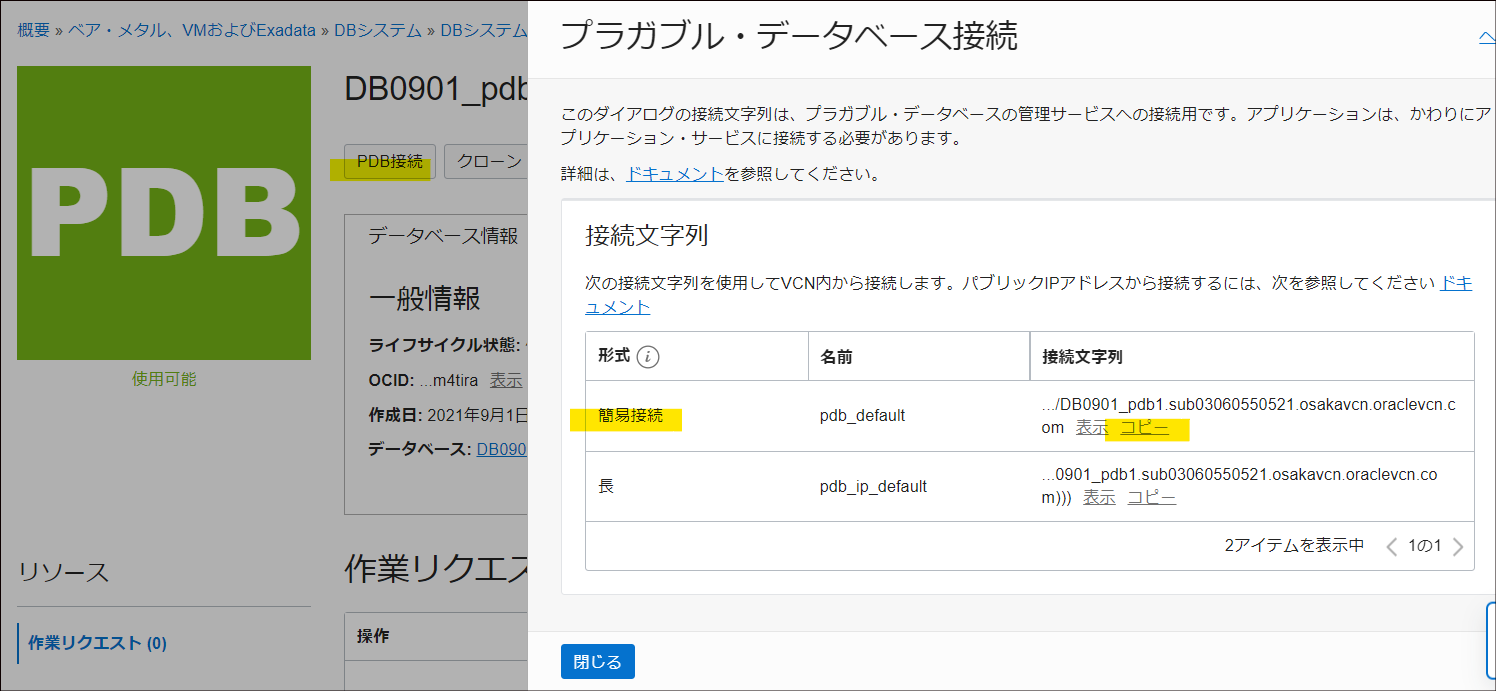Copy the 長 format connection string
This screenshot has width=1496, height=691.
tap(1150, 495)
